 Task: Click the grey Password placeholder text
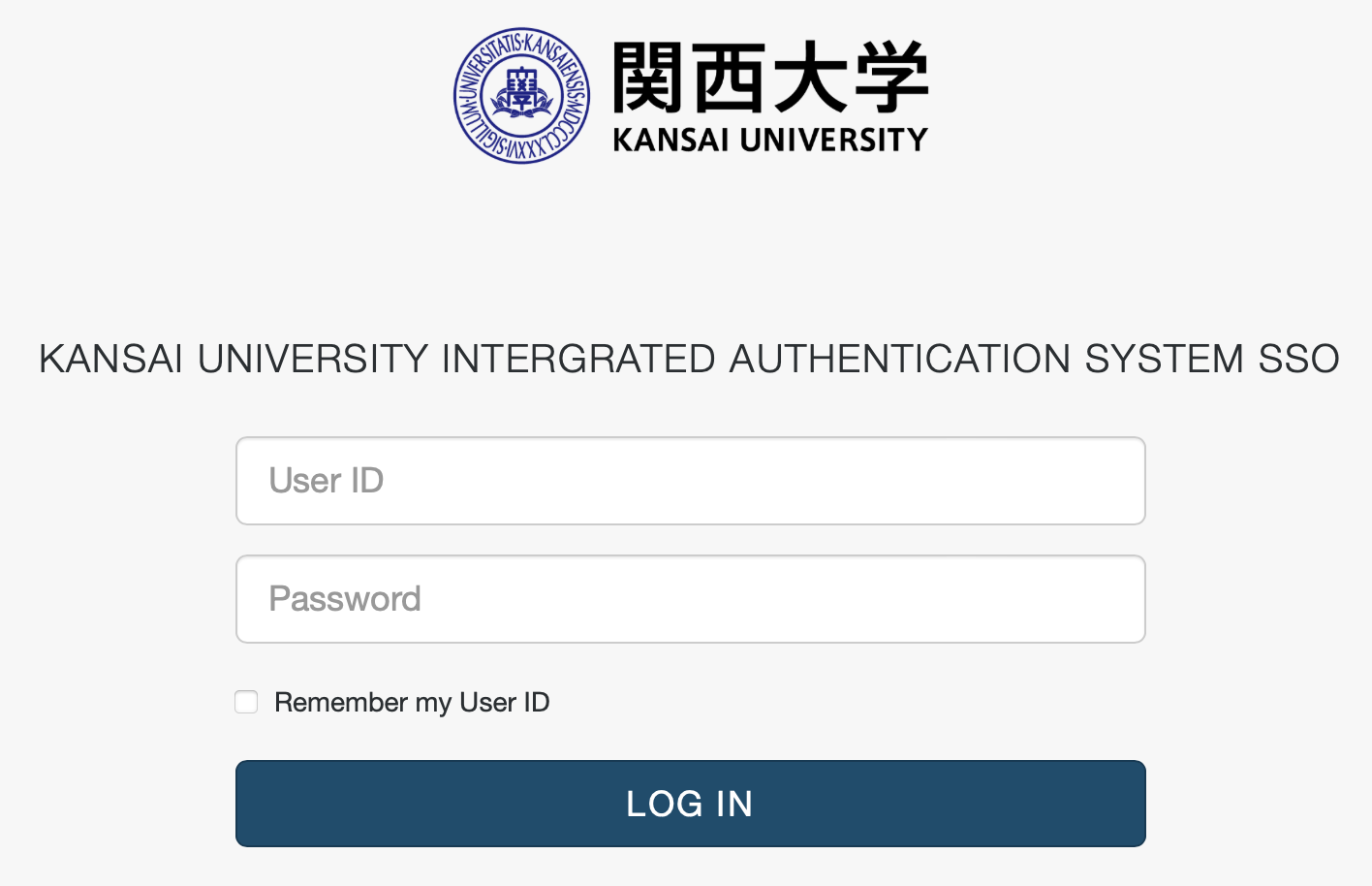pyautogui.click(x=345, y=599)
